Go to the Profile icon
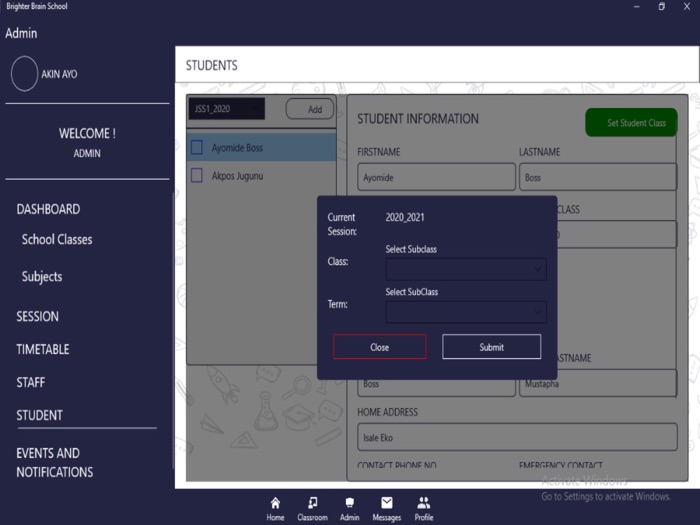Screen dimensions: 700x525 [x=424, y=503]
